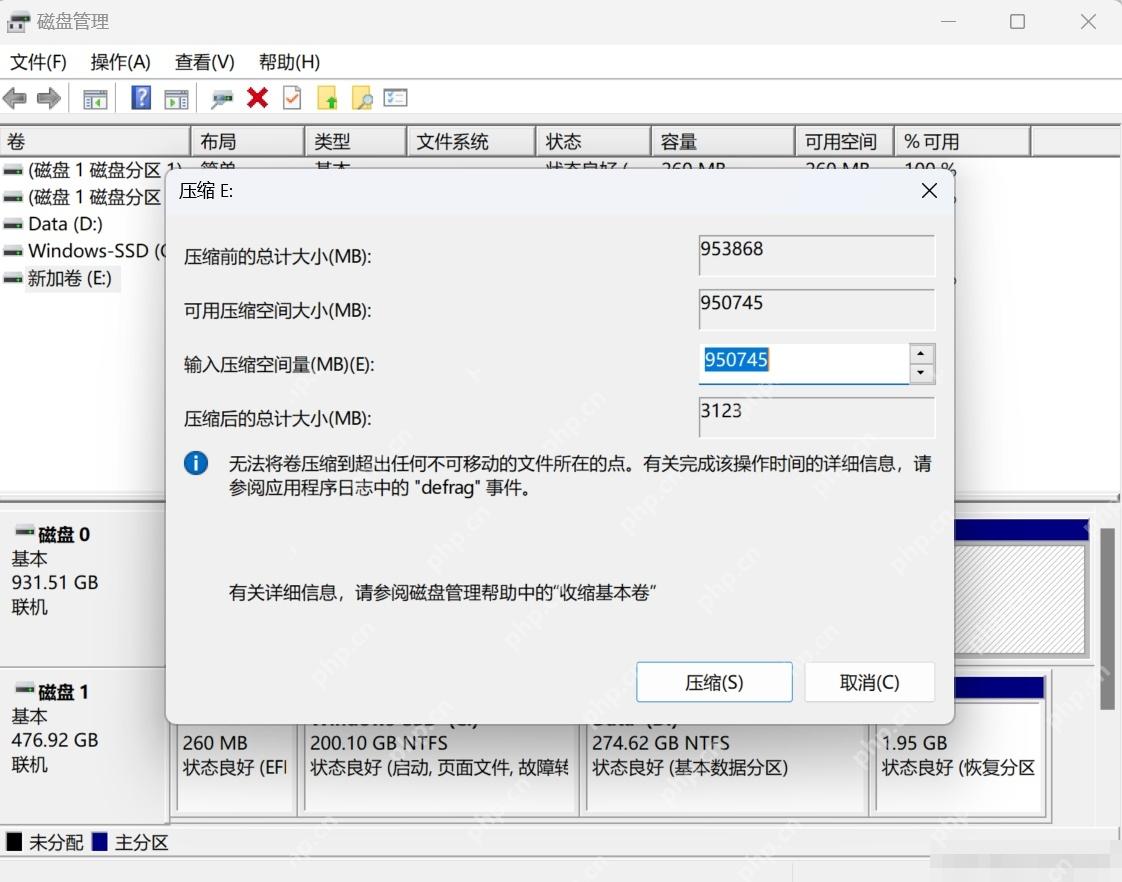This screenshot has width=1122, height=882.
Task: Decrease shrink amount with down spinner arrow
Action: 922,373
